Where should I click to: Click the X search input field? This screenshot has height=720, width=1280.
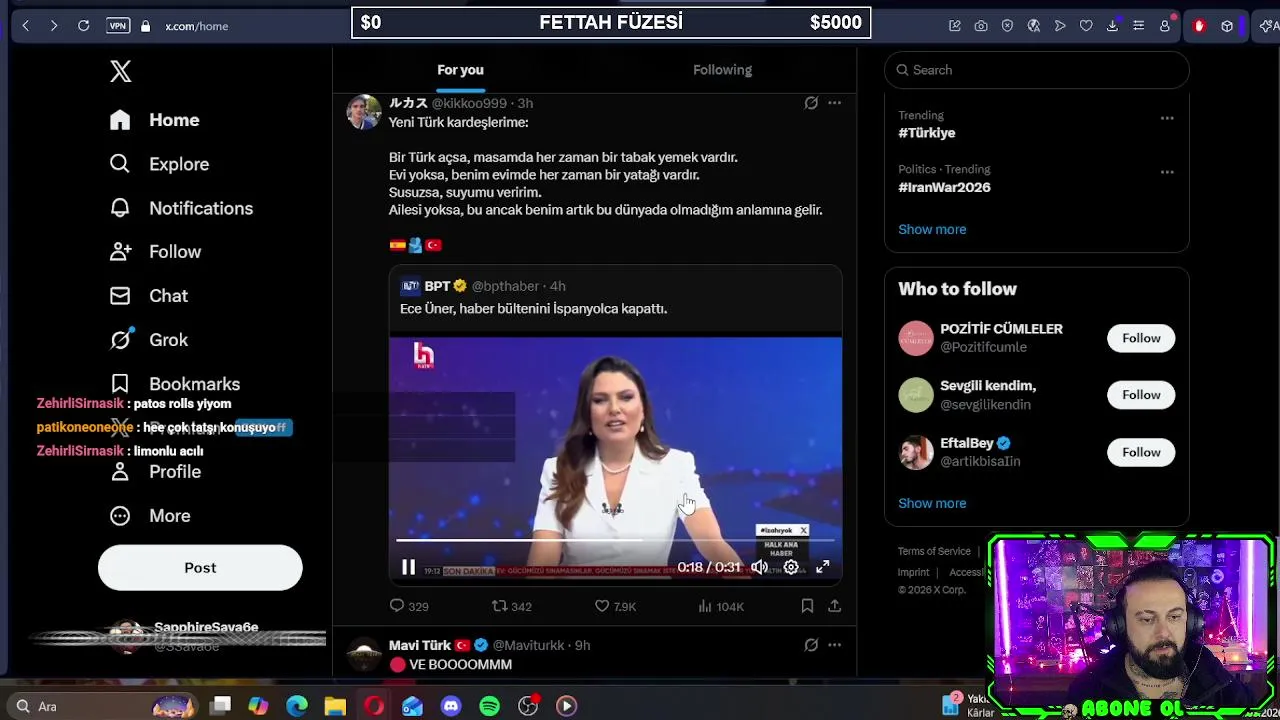1036,70
